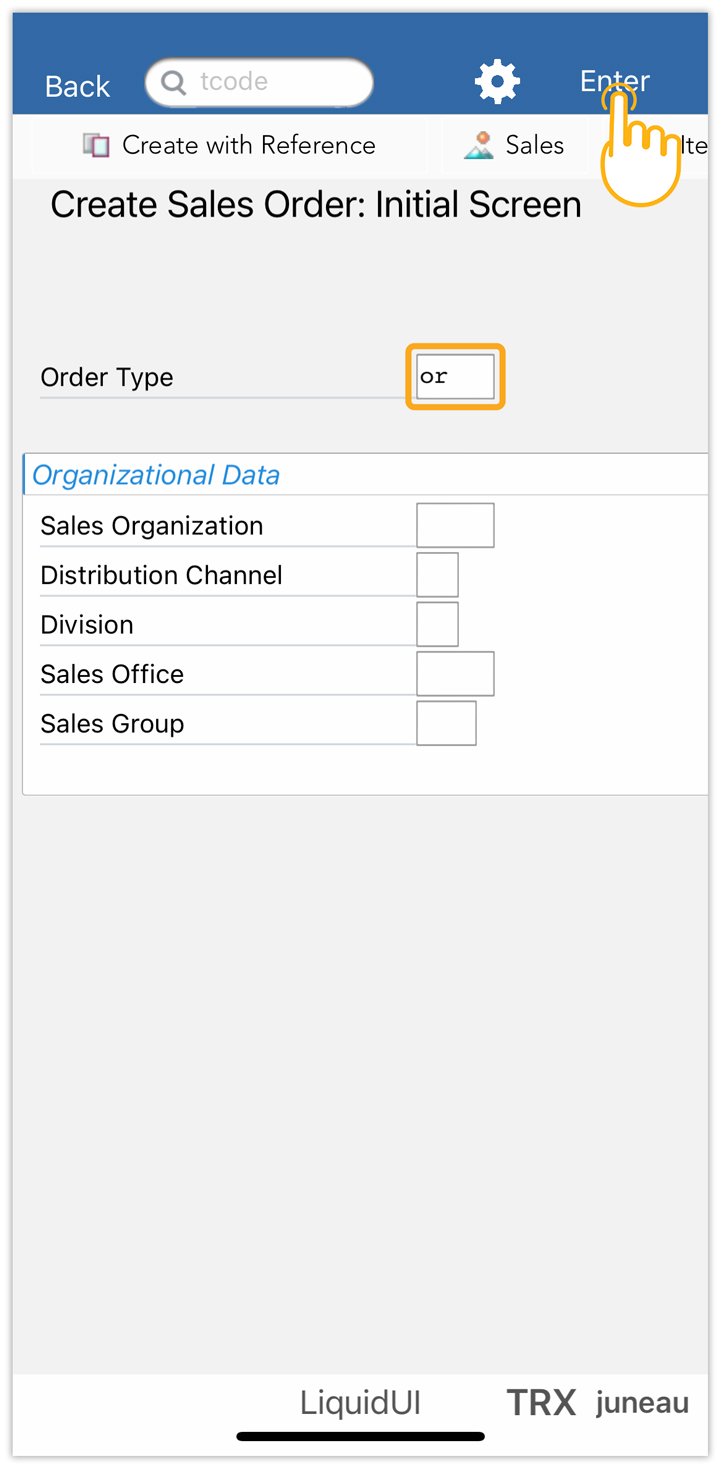
Task: Click the Order Type input field
Action: click(x=455, y=377)
